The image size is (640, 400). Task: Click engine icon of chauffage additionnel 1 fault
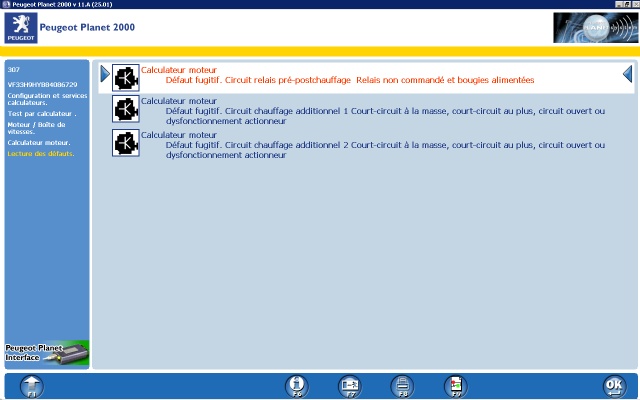pos(126,109)
